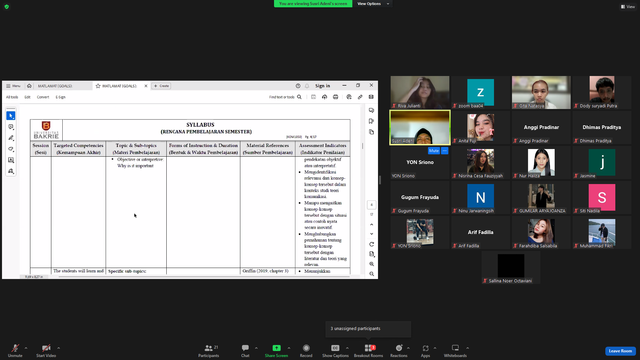
Task: Click the page number box in right rail
Action: [x=371, y=205]
